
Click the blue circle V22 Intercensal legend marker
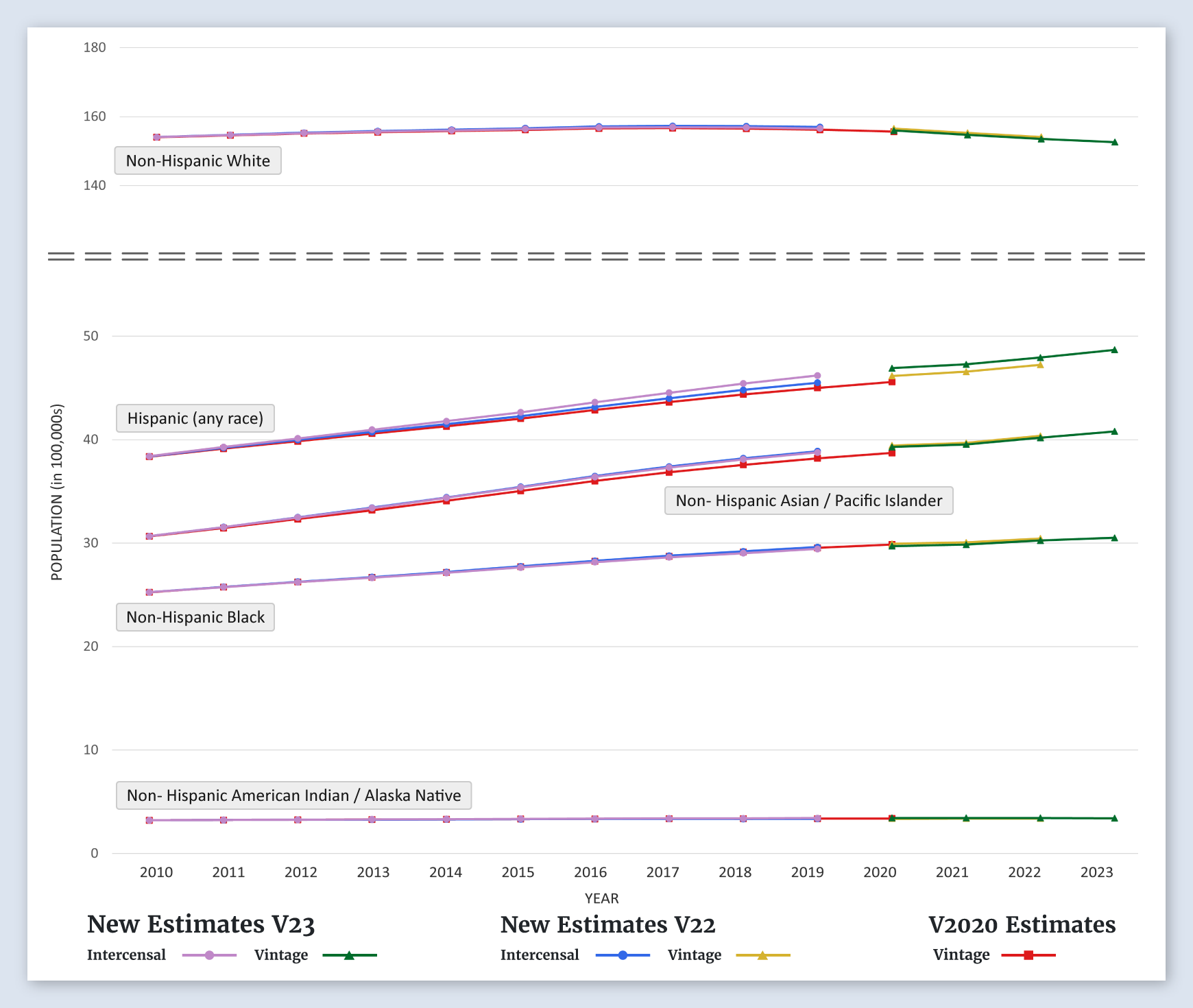[x=623, y=955]
